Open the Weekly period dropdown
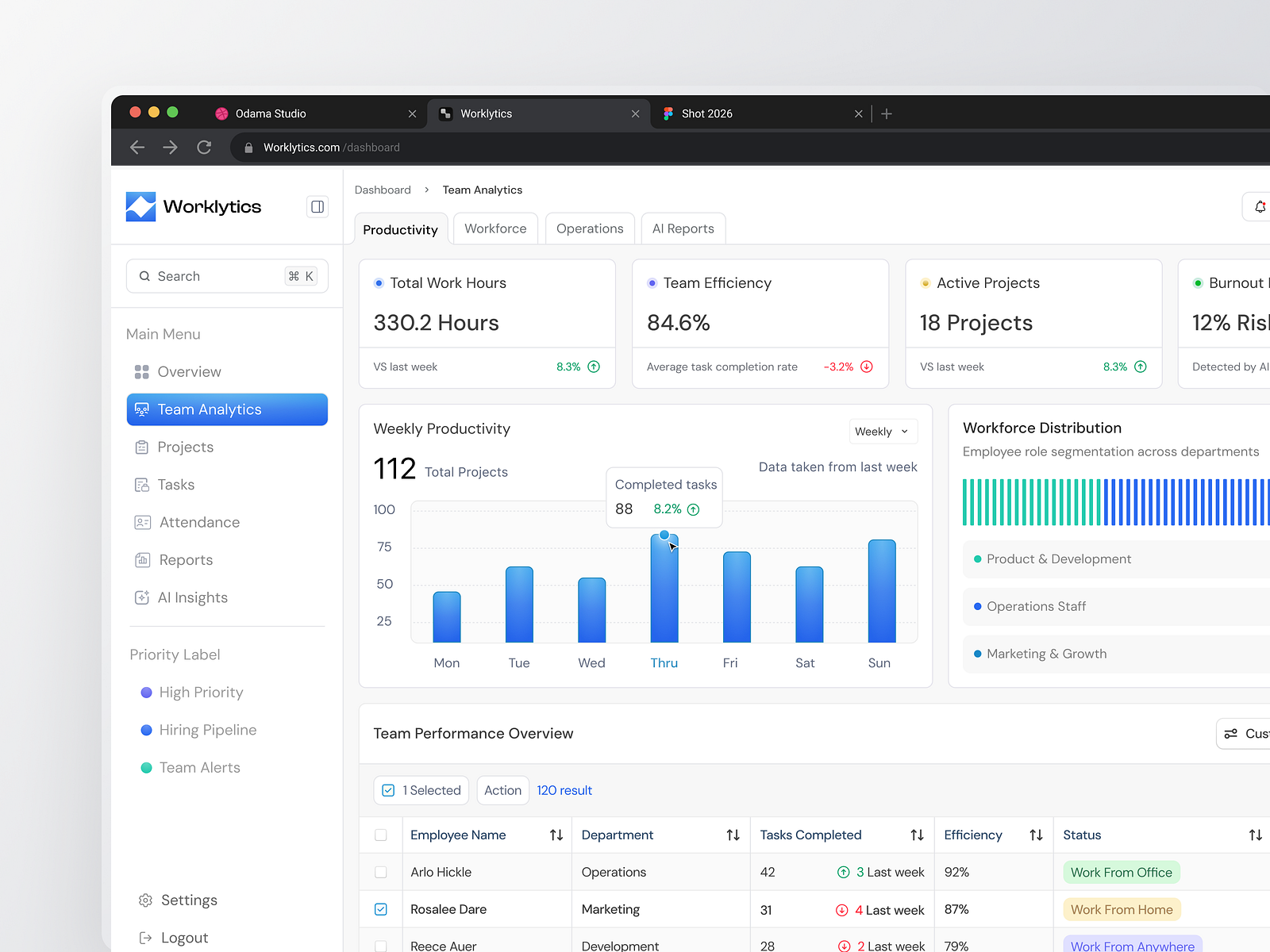The height and width of the screenshot is (952, 1270). point(883,432)
